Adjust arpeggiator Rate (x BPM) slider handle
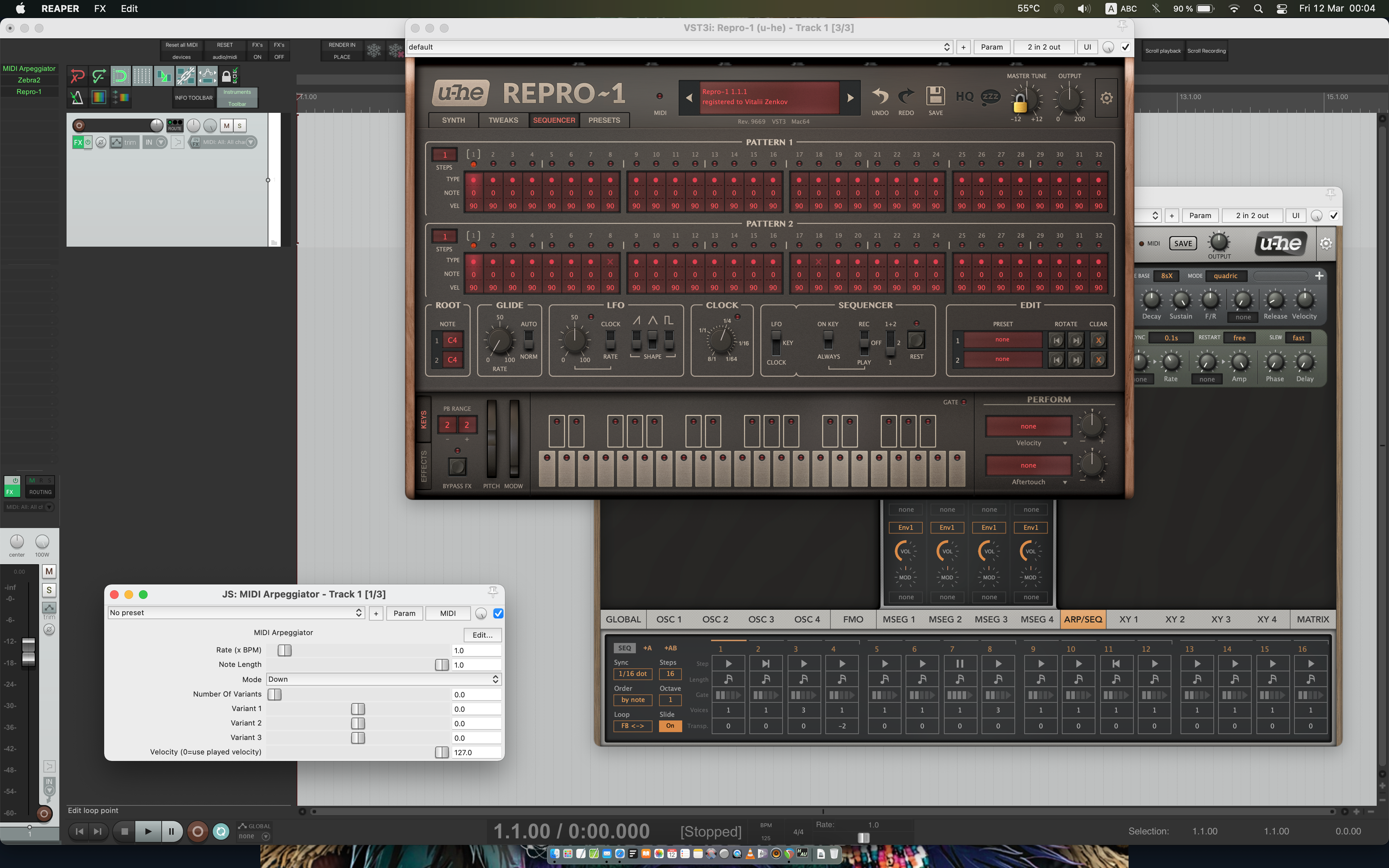Viewport: 1389px width, 868px height. pos(285,650)
